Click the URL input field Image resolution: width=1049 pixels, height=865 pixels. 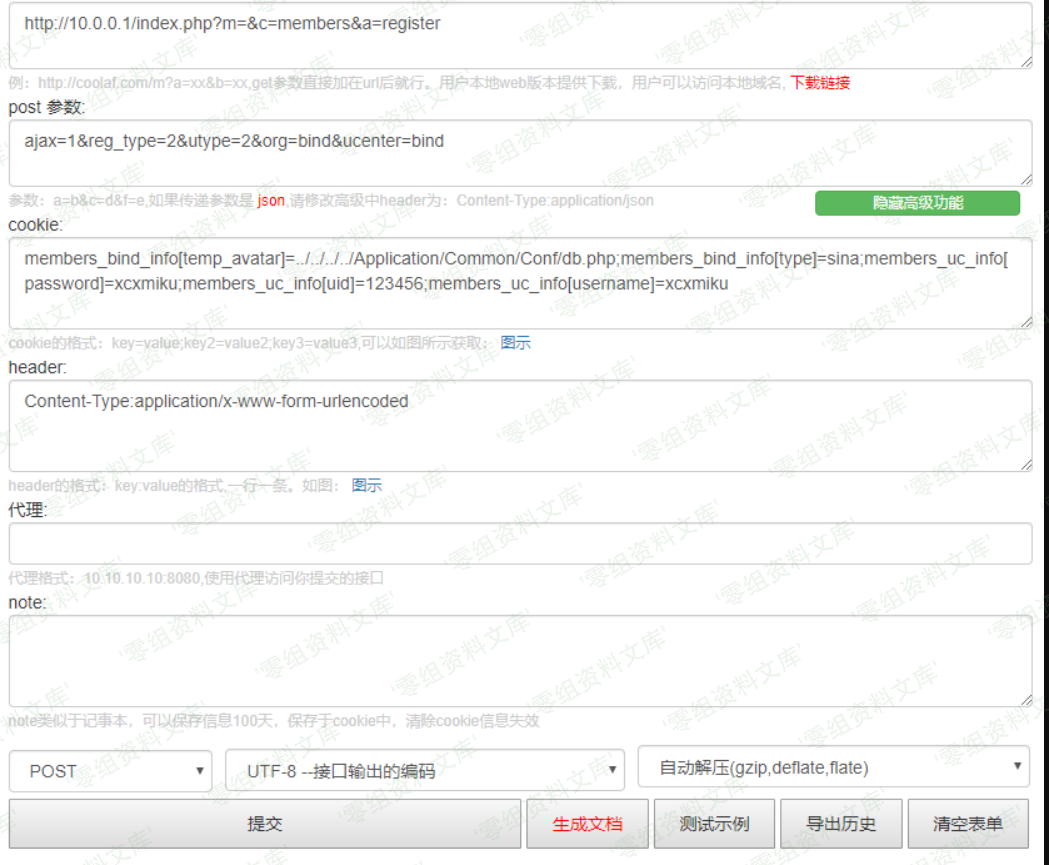pyautogui.click(x=520, y=35)
